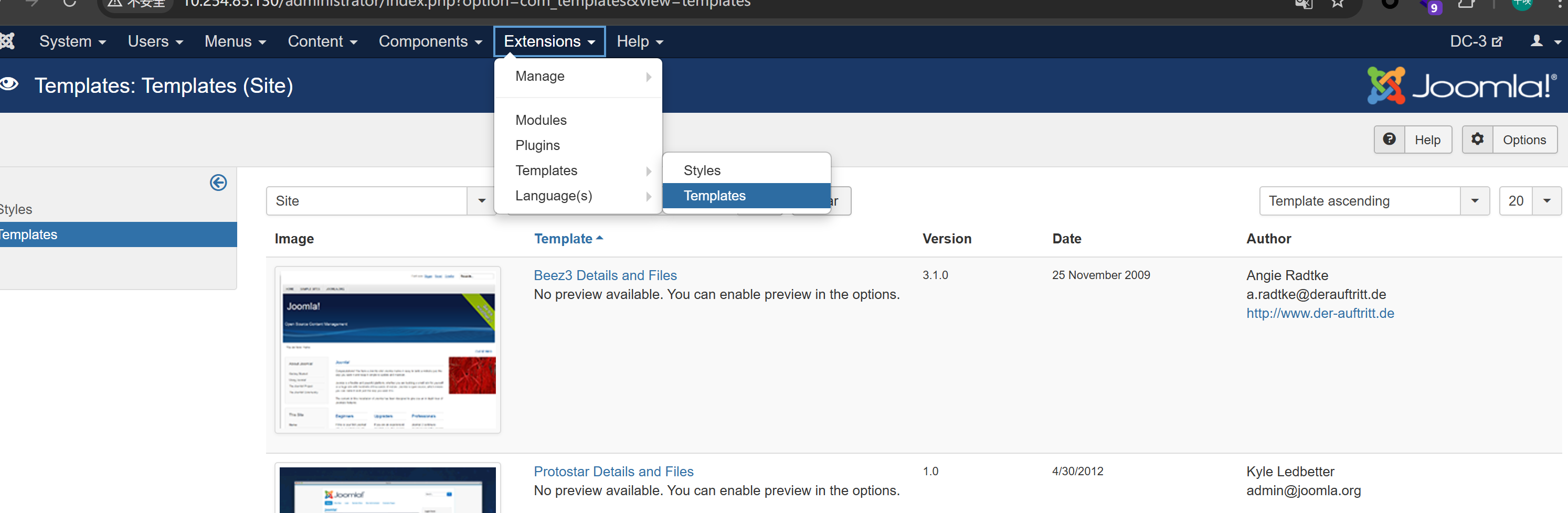This screenshot has height=513, width=1568.
Task: Click the 'Date' column header
Action: click(1066, 239)
